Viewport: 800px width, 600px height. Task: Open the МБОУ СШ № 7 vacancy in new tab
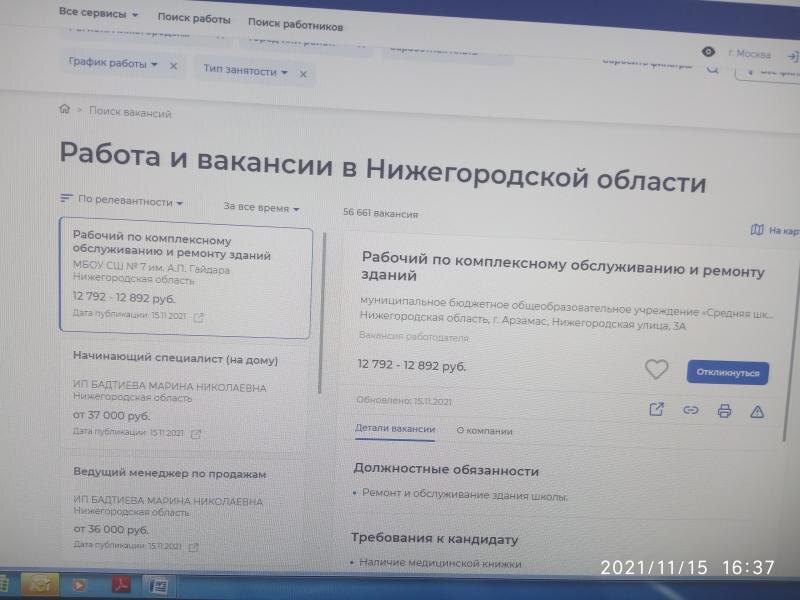point(198,318)
